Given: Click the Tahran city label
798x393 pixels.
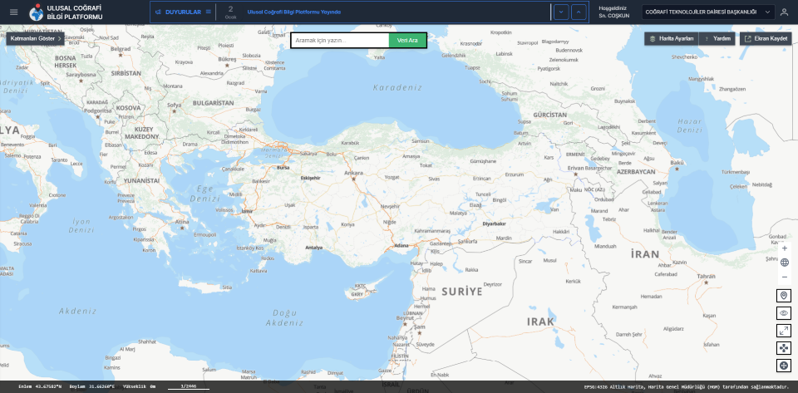Looking at the screenshot, I should 706,276.
